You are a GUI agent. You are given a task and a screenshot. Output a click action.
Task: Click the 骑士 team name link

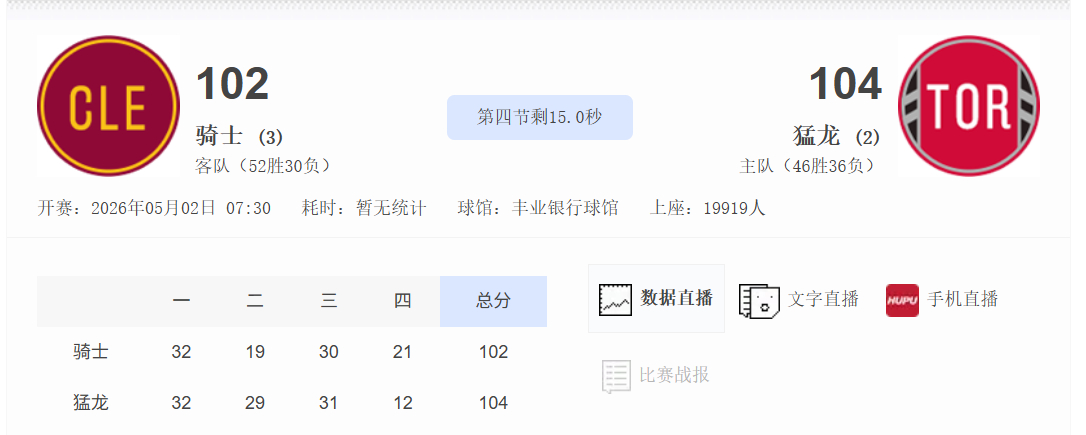point(219,136)
